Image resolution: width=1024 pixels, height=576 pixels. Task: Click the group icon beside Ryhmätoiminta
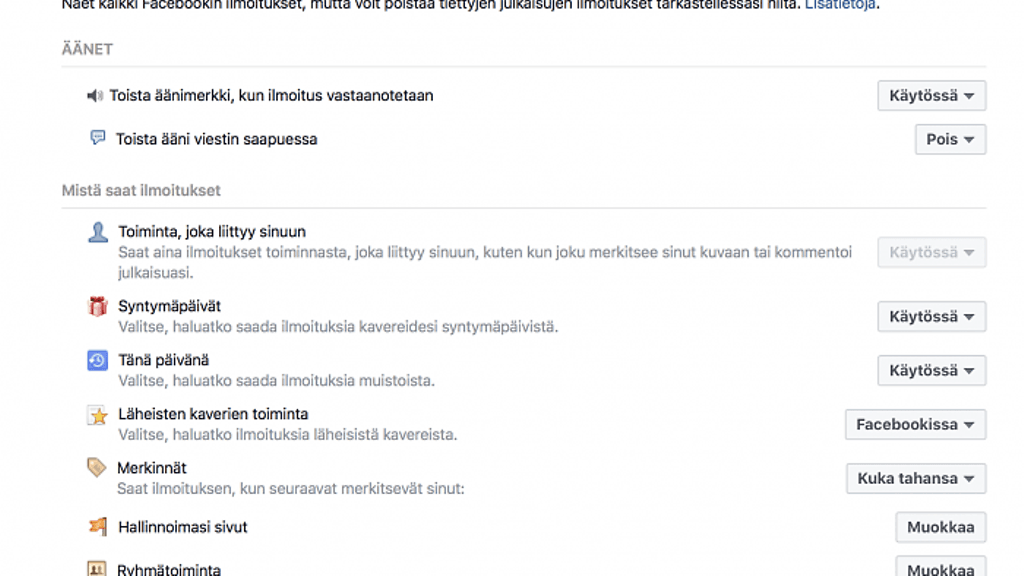[97, 568]
